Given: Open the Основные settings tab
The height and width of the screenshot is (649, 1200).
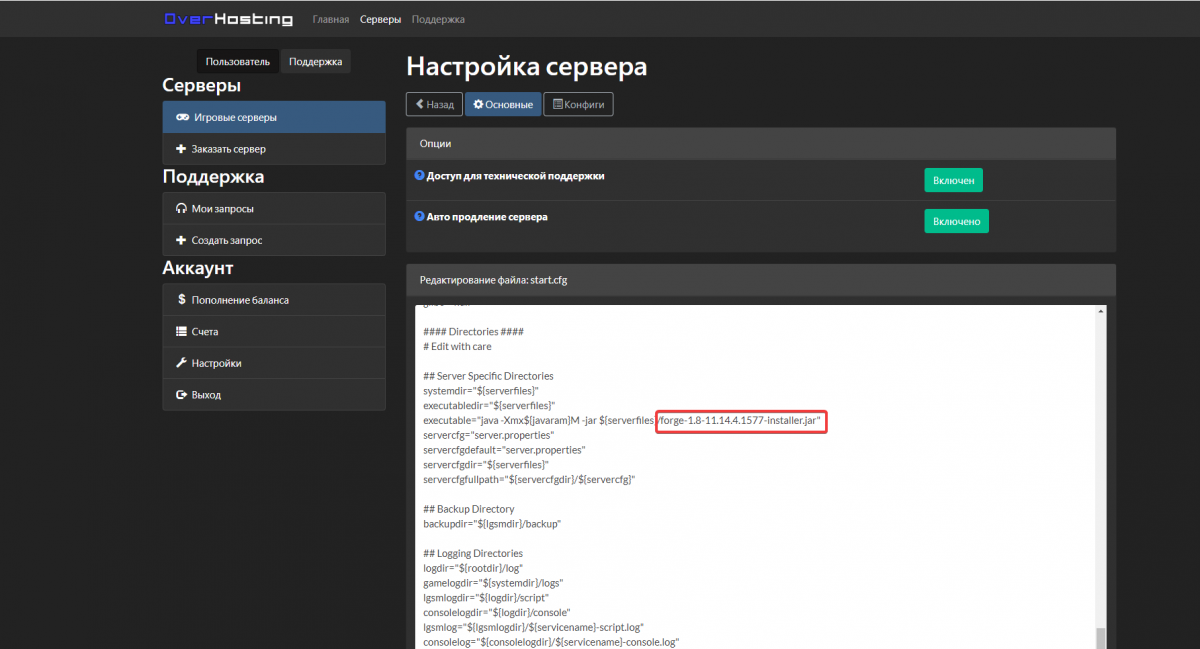Looking at the screenshot, I should click(x=503, y=104).
